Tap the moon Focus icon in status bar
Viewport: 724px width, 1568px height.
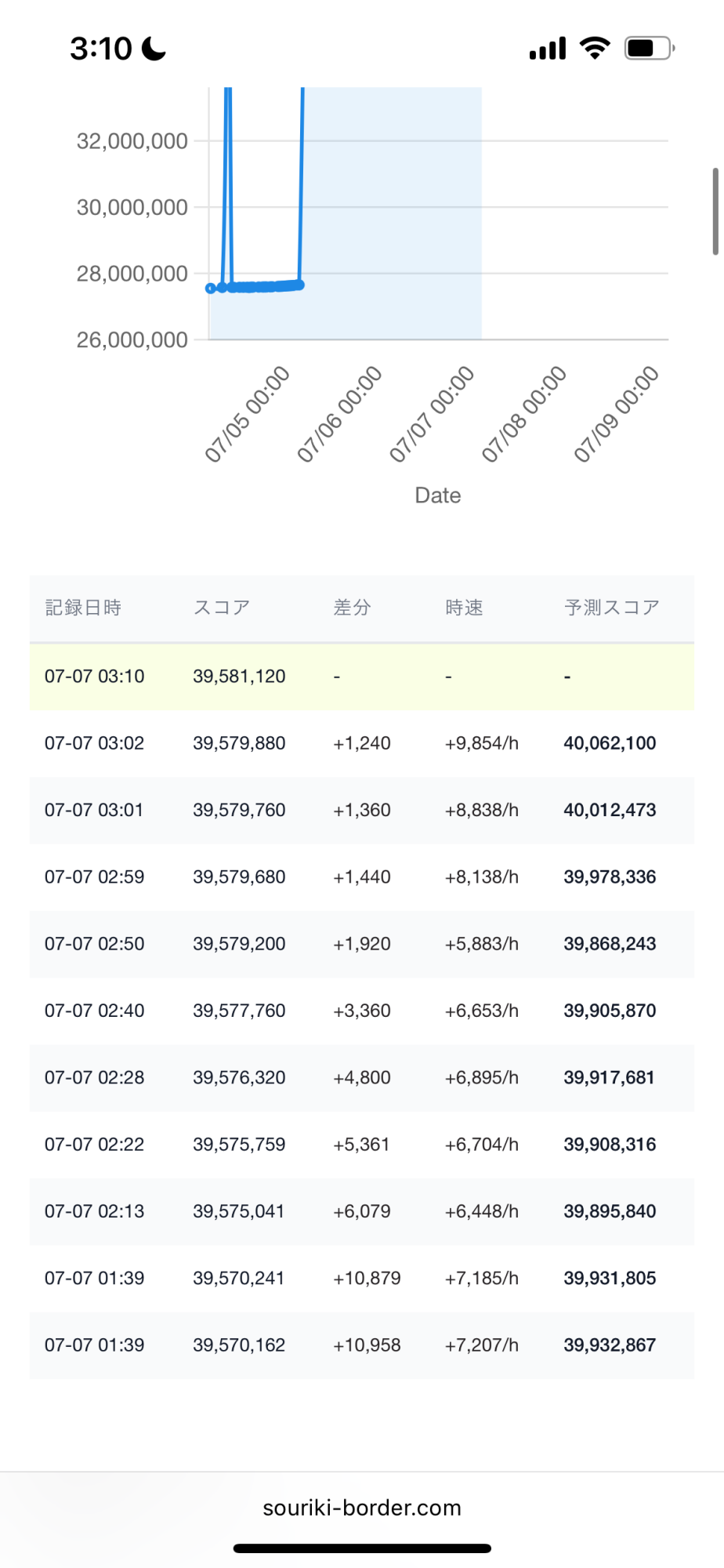[154, 49]
